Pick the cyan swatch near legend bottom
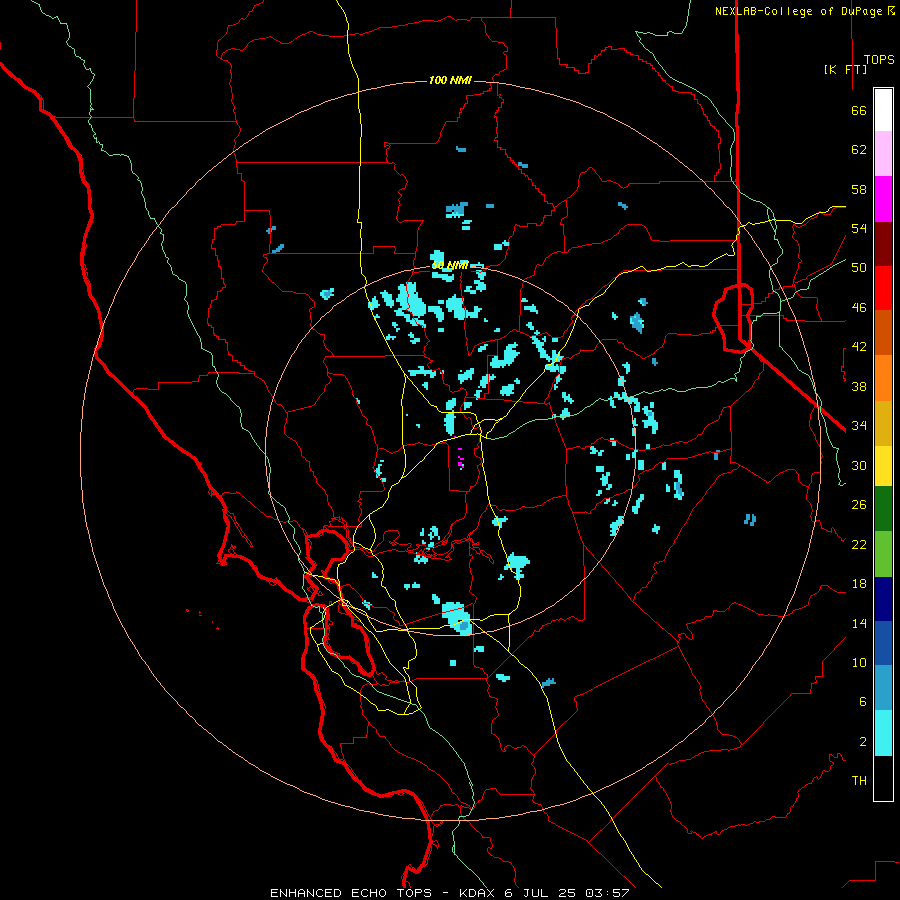The height and width of the screenshot is (900, 900). coord(883,733)
